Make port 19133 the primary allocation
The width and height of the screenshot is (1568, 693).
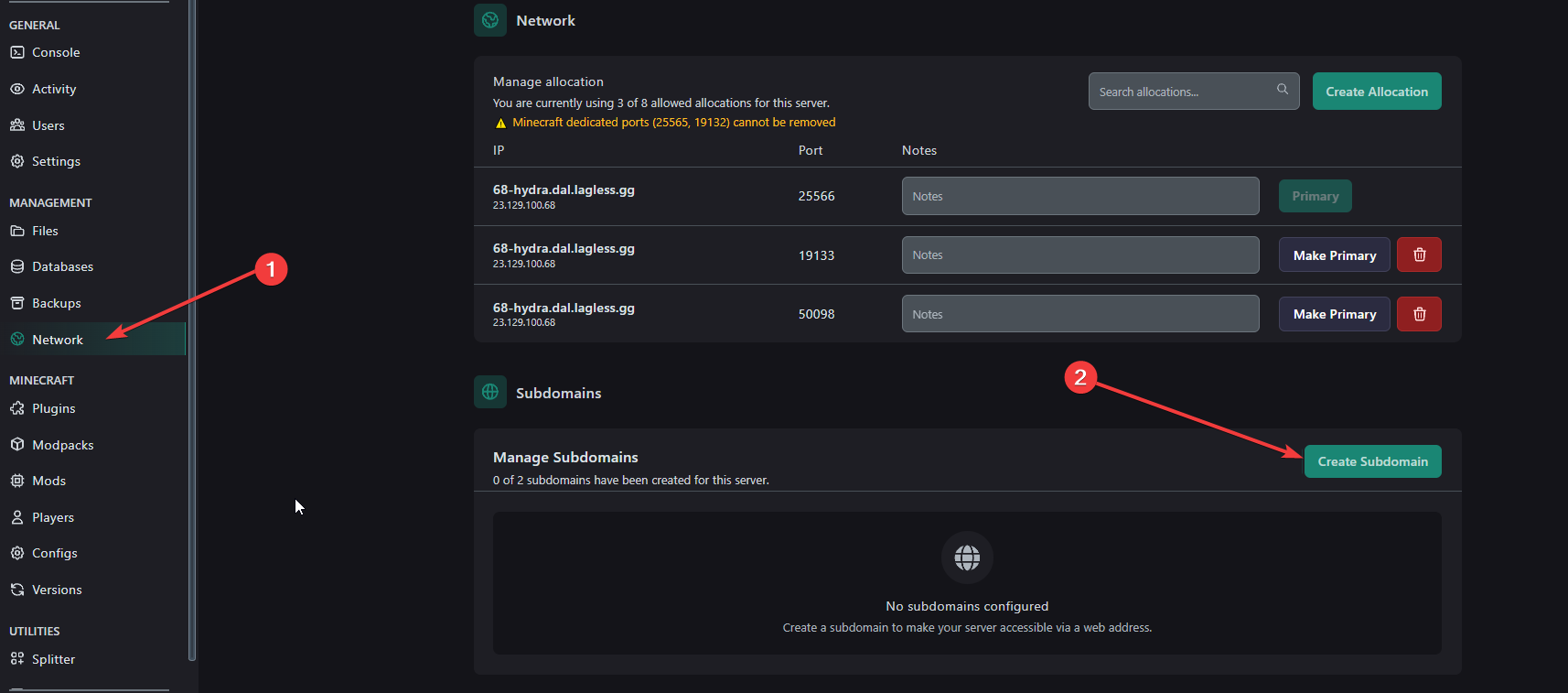click(x=1334, y=255)
